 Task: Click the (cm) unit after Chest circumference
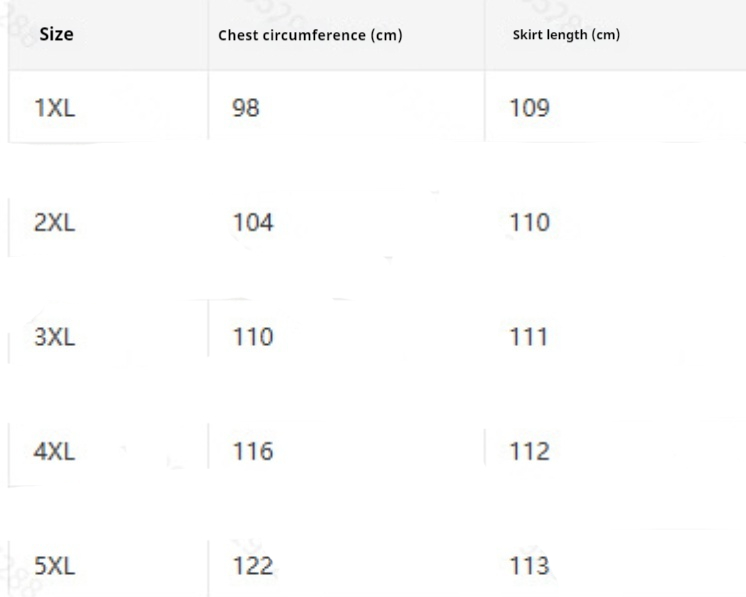click(386, 36)
